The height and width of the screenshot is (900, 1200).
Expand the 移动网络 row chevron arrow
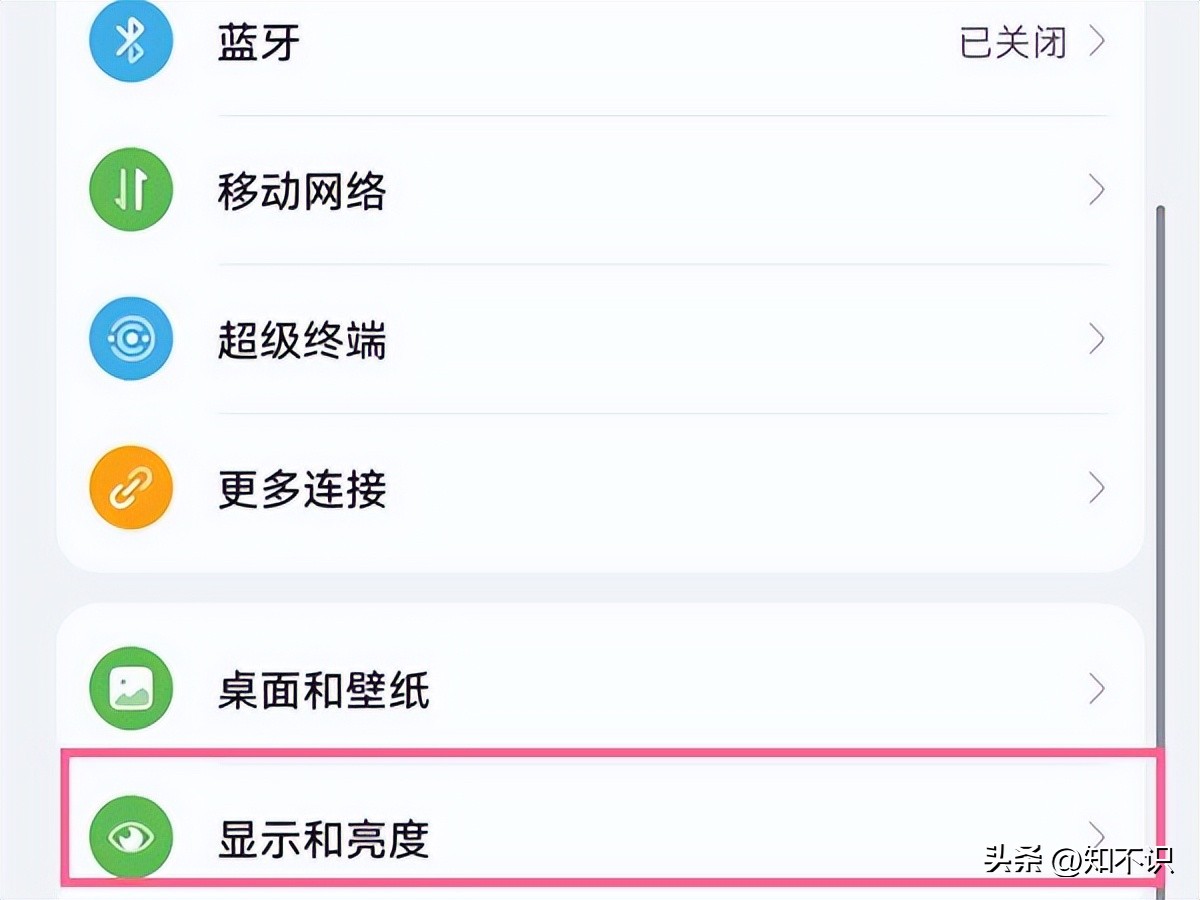pos(1097,190)
